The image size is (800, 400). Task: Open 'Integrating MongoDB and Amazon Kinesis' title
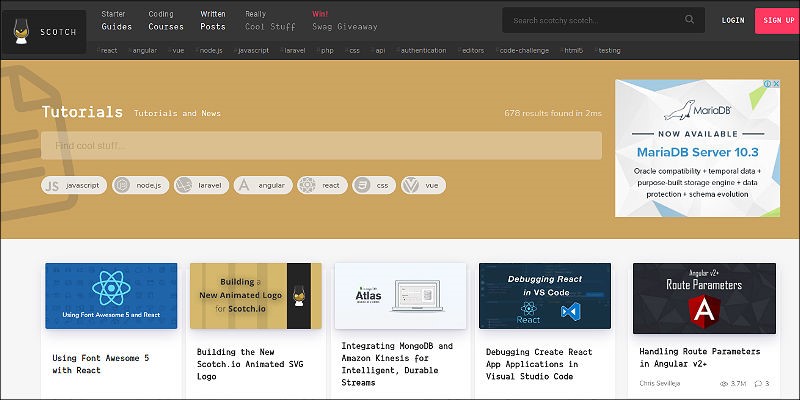tap(397, 364)
